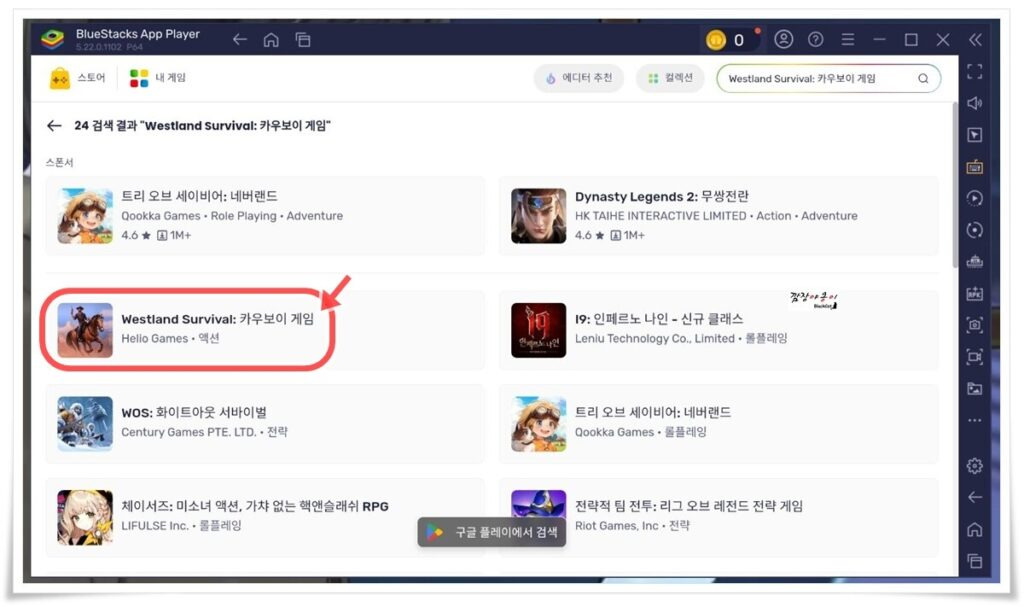The image size is (1024, 607).
Task: Open the sponsored 트리 오브 세이비어 card by Qookka Games
Action: [265, 216]
